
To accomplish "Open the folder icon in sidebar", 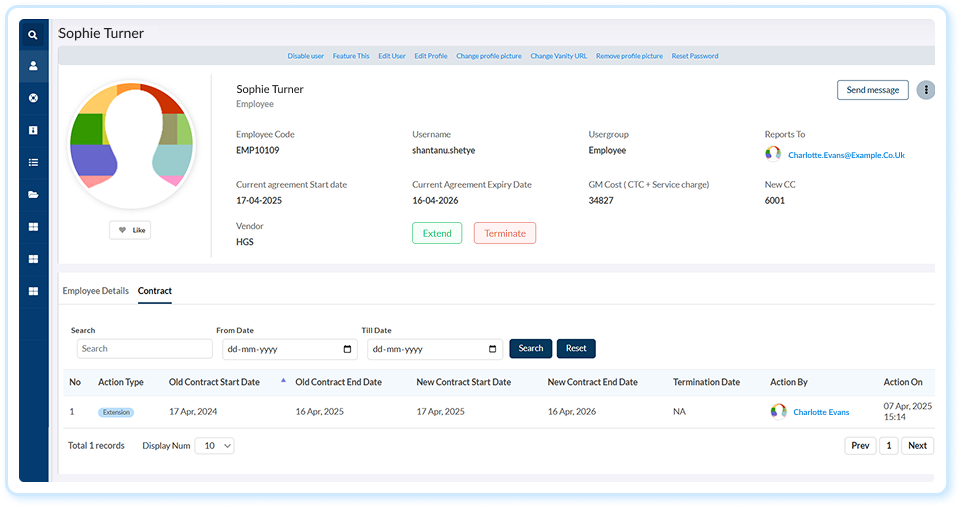I will click(33, 195).
